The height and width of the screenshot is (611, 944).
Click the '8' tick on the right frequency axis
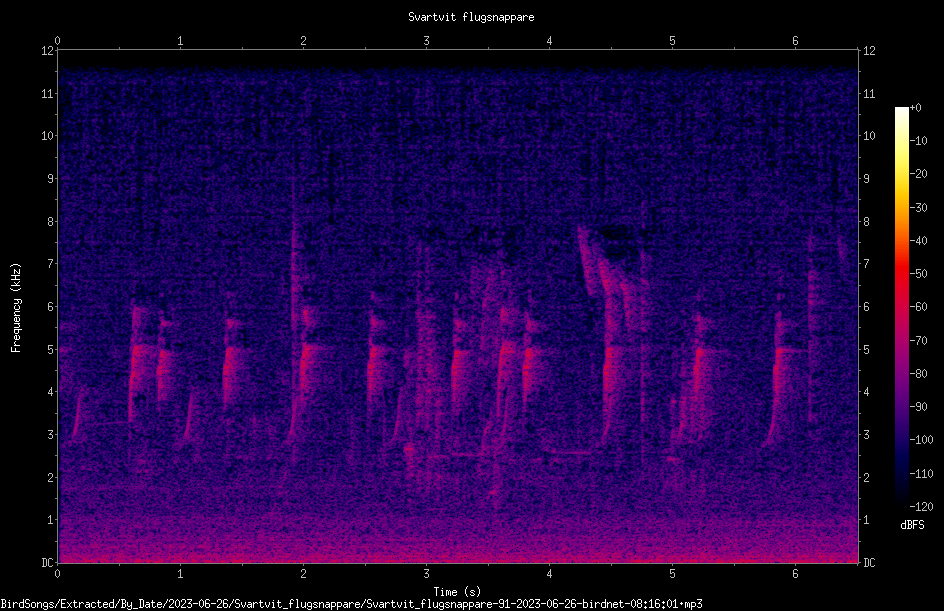point(866,222)
